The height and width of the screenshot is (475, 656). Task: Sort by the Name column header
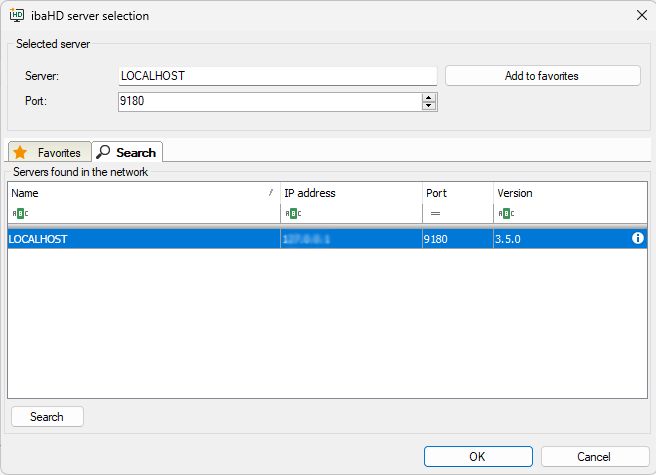[144, 193]
